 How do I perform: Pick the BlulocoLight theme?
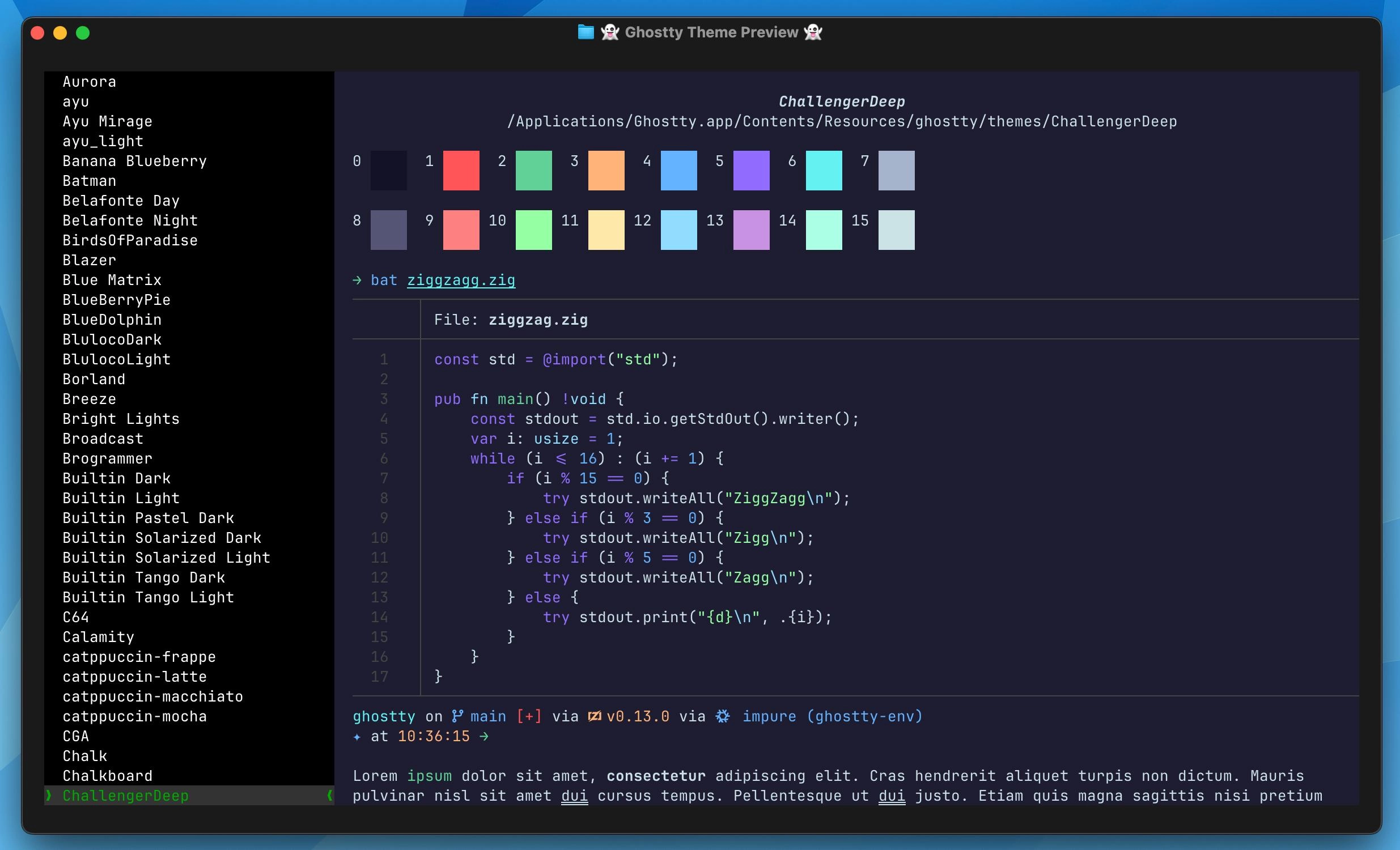click(x=116, y=360)
